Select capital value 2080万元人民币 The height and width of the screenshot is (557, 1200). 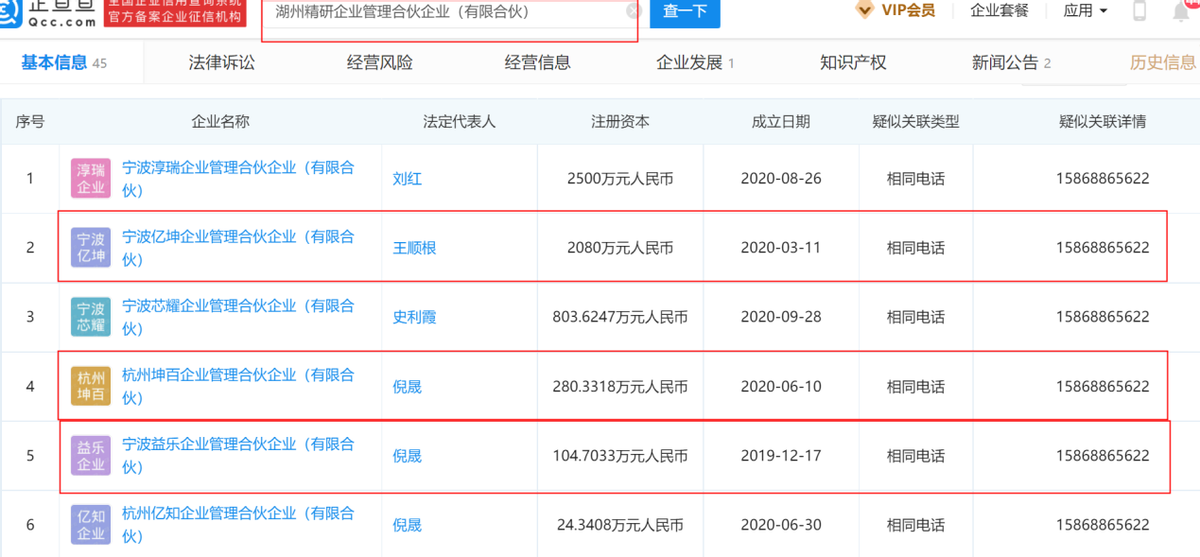[x=620, y=248]
